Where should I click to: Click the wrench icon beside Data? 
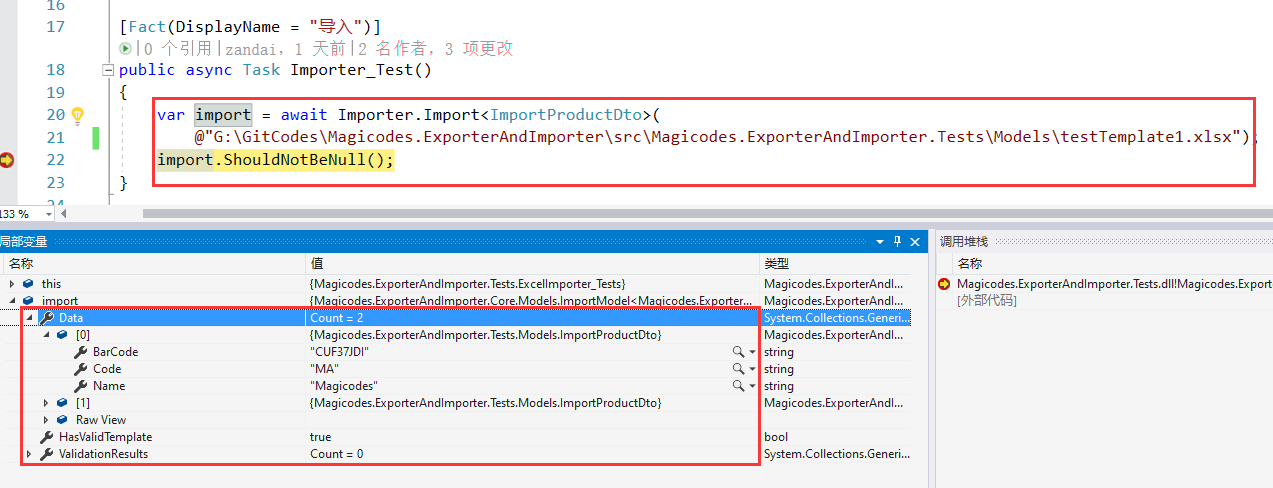(x=46, y=318)
